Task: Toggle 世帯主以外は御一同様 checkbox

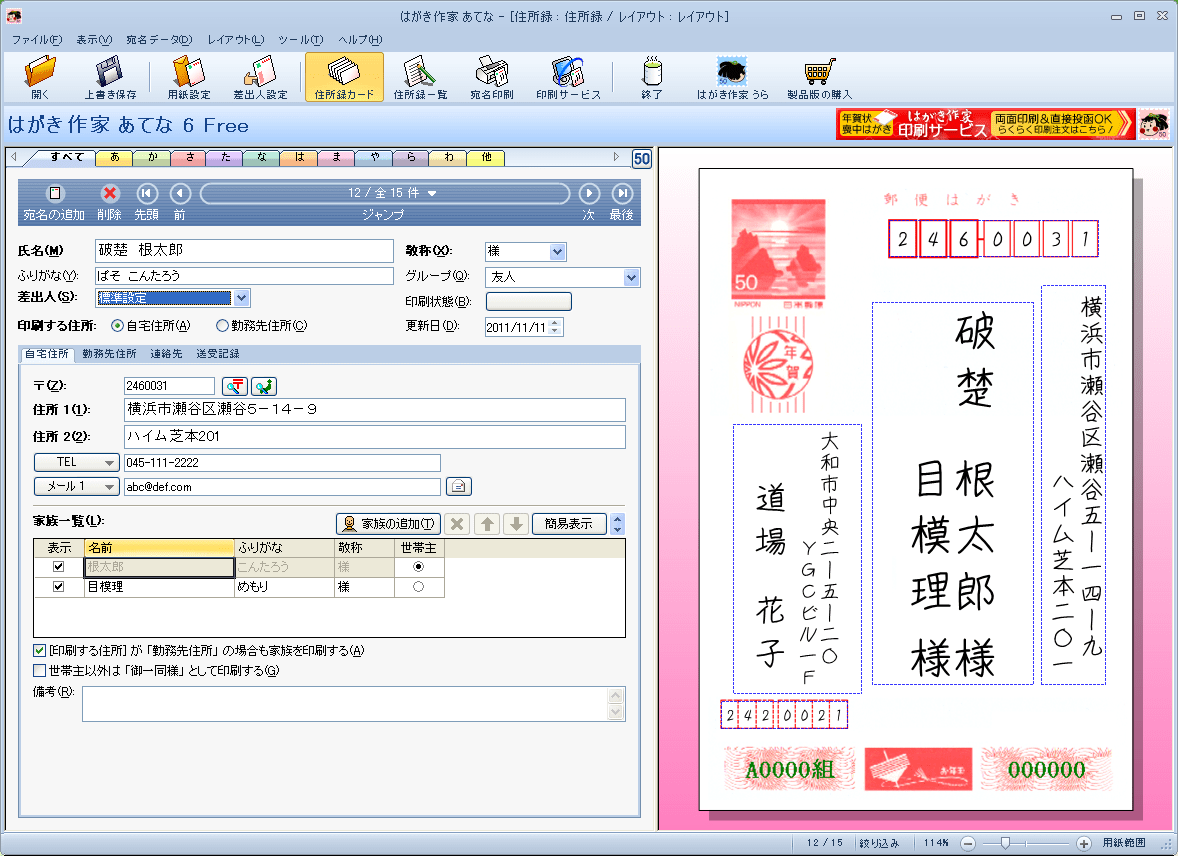Action: pyautogui.click(x=40, y=670)
